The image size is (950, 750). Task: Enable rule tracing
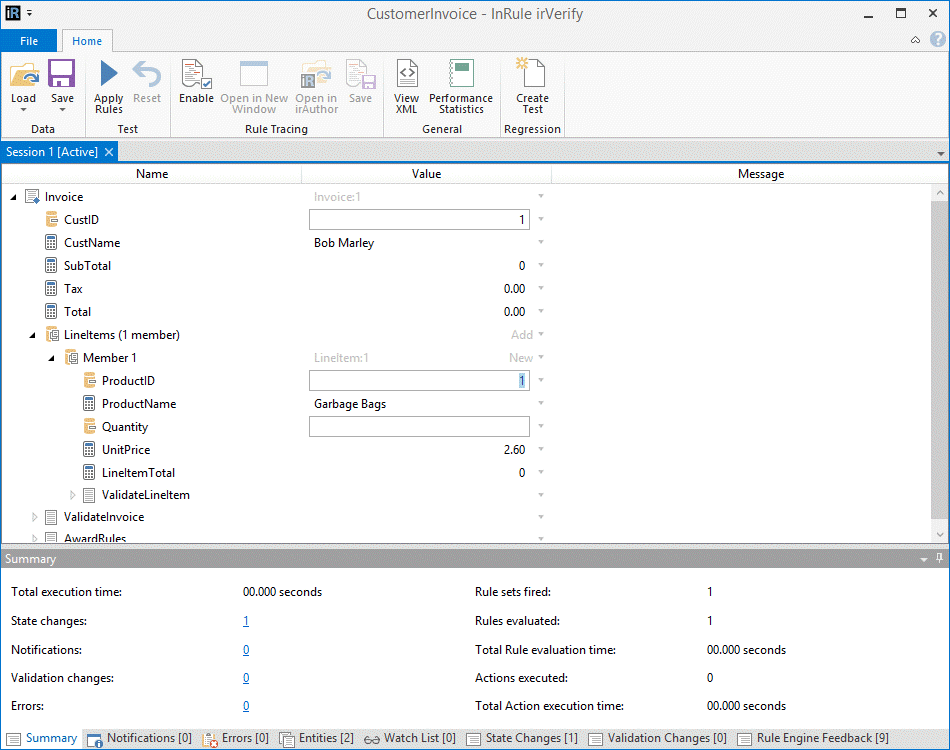(196, 75)
